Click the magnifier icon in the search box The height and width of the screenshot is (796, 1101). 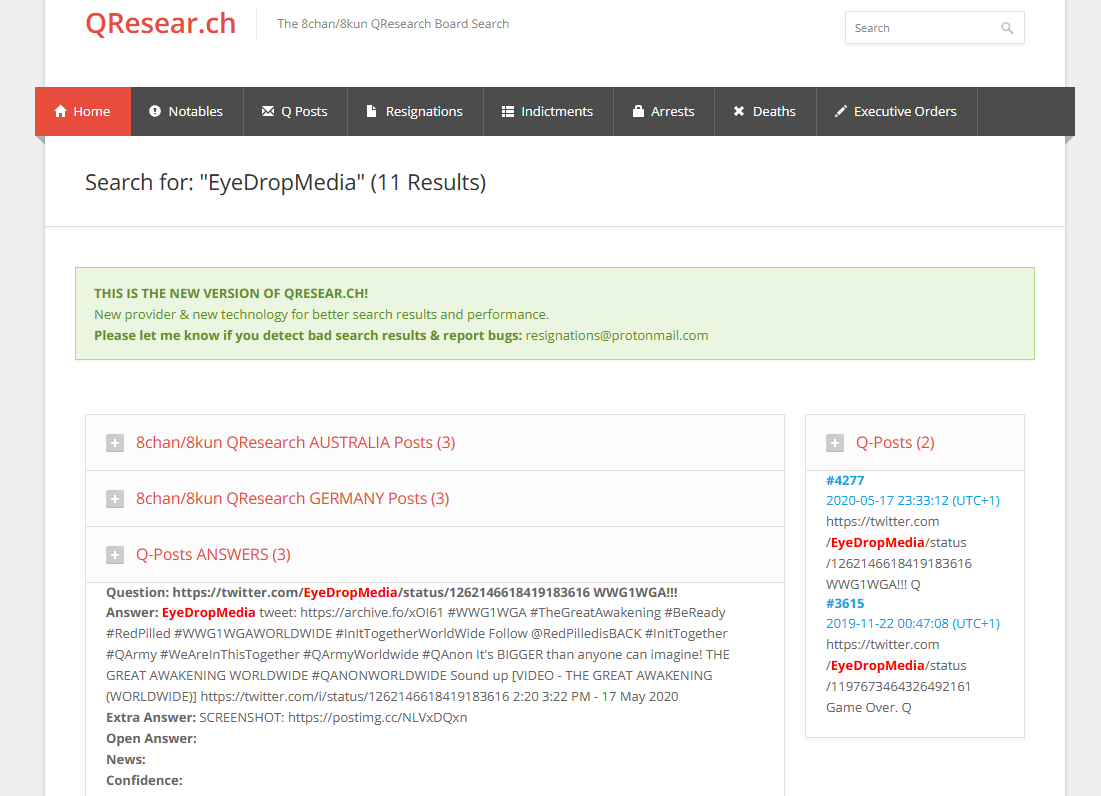[x=1007, y=28]
